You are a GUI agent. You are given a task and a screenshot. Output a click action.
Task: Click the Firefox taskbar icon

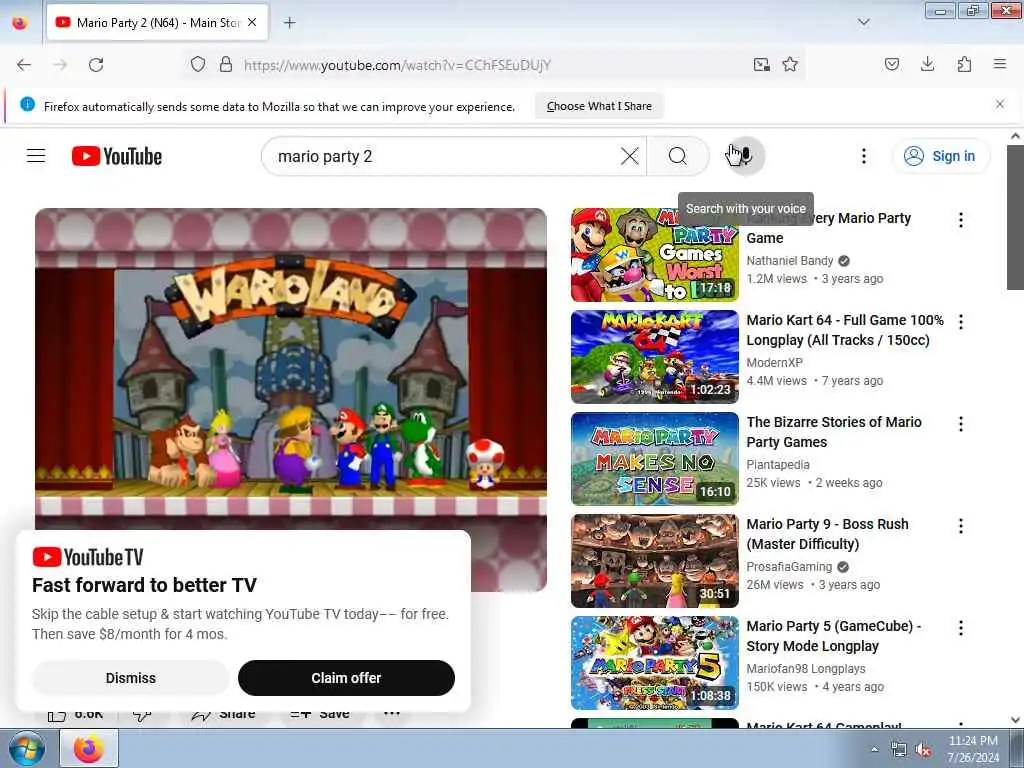pyautogui.click(x=89, y=748)
